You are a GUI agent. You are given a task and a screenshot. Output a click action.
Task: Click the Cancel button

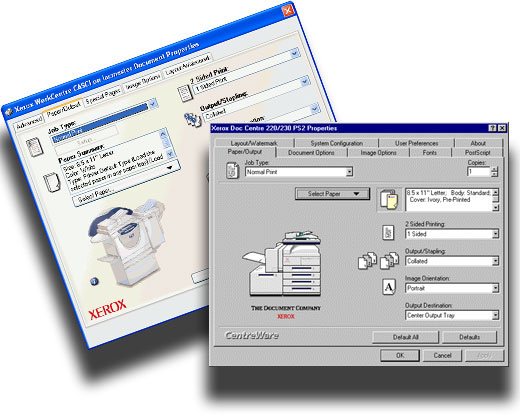[442, 355]
